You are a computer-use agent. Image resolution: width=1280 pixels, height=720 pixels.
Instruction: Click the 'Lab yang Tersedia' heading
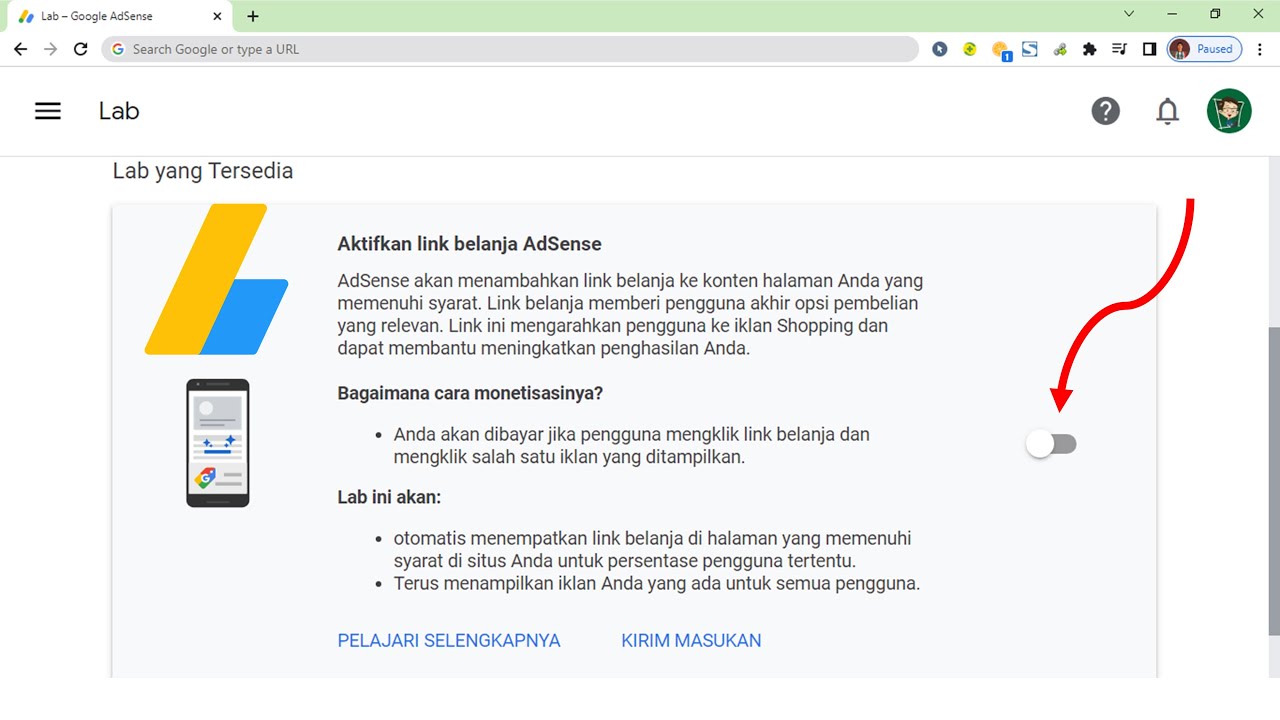(x=203, y=171)
